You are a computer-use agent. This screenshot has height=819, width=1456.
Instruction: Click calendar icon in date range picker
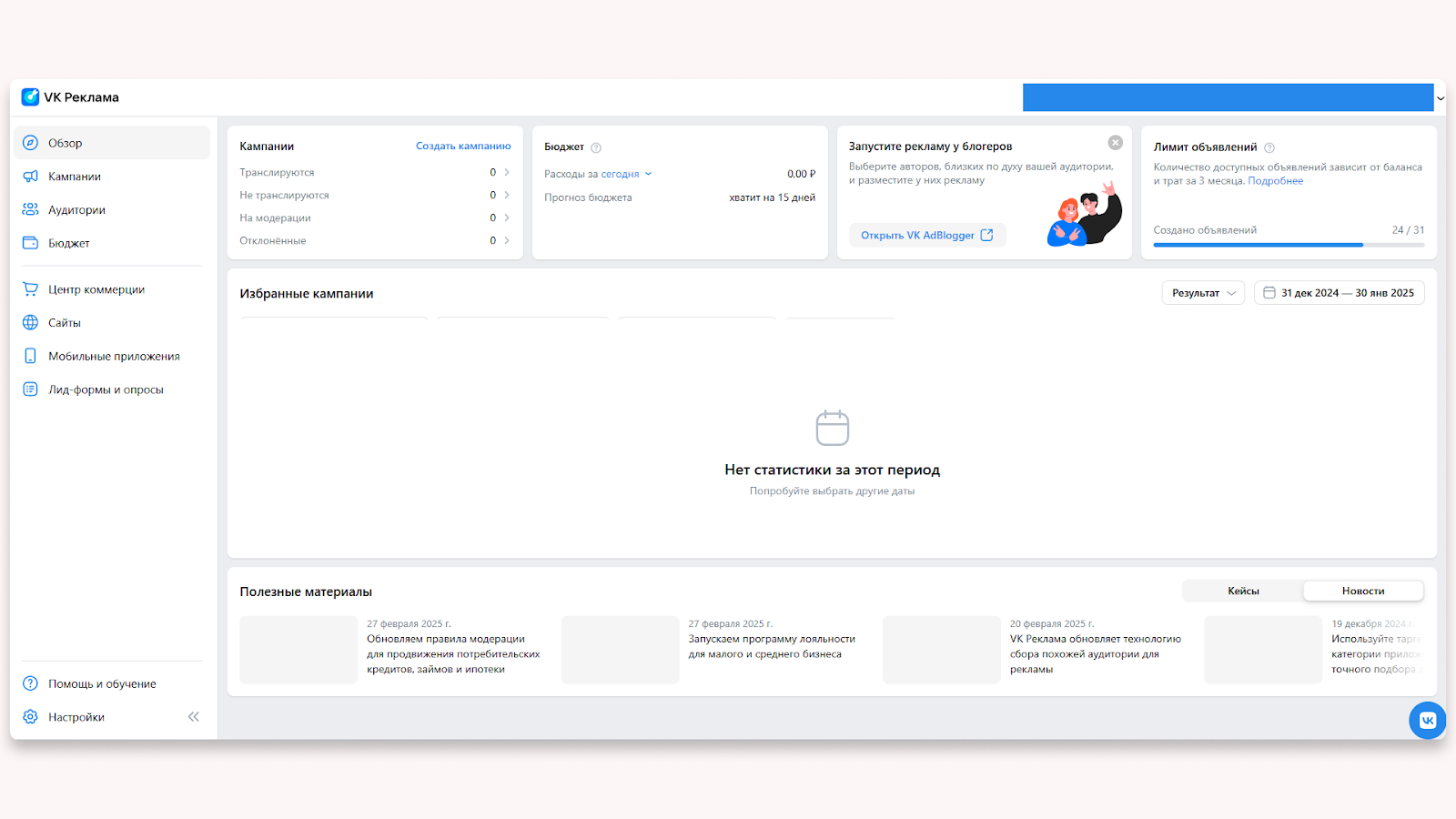(1269, 293)
